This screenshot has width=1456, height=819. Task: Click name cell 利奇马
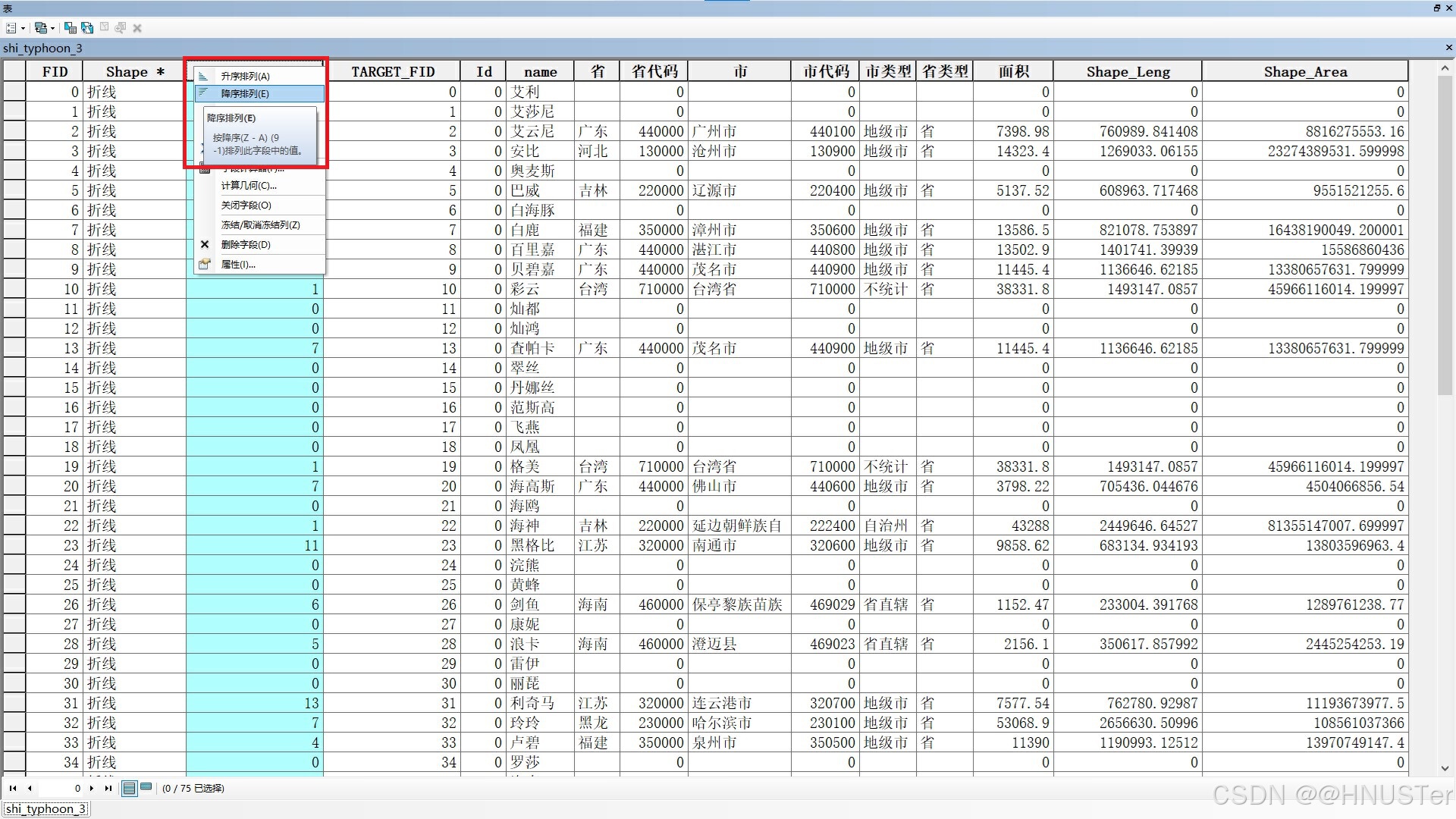coord(540,703)
